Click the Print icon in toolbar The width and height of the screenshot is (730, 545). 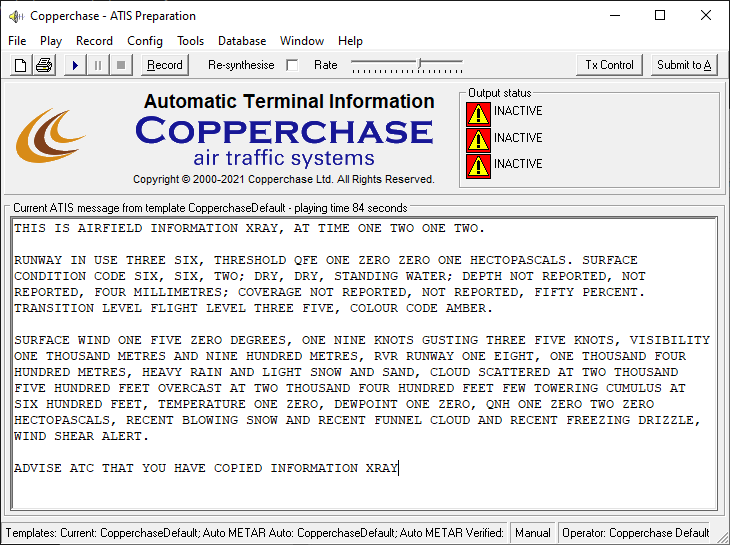click(44, 65)
